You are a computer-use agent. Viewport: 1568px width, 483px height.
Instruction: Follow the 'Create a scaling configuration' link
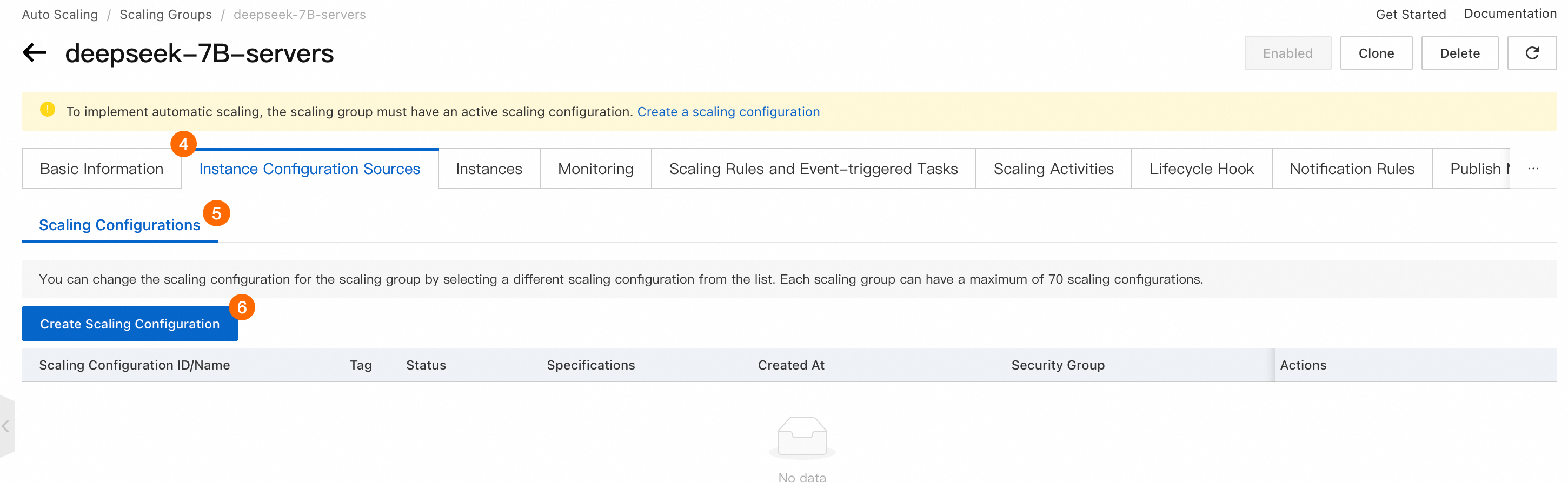(728, 111)
